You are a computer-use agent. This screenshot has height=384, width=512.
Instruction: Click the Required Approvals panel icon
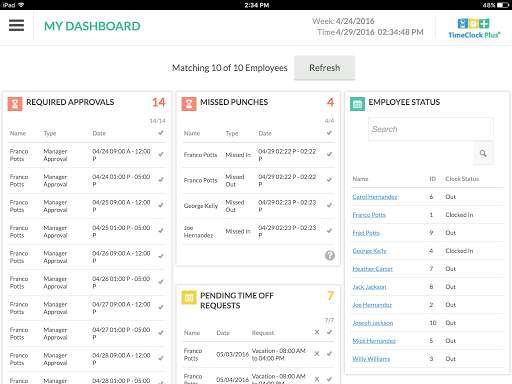pyautogui.click(x=15, y=104)
